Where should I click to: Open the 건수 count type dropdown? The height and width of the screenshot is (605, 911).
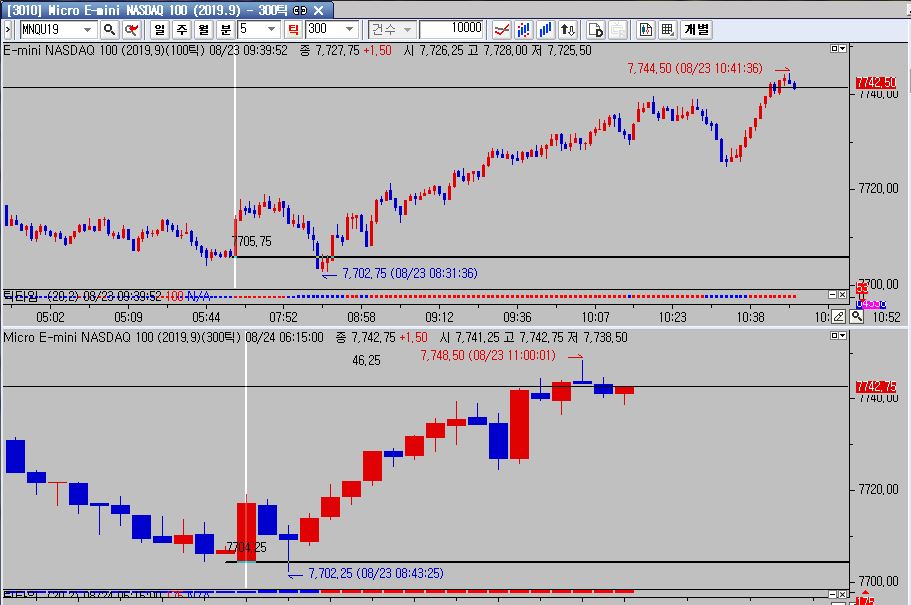pos(406,30)
